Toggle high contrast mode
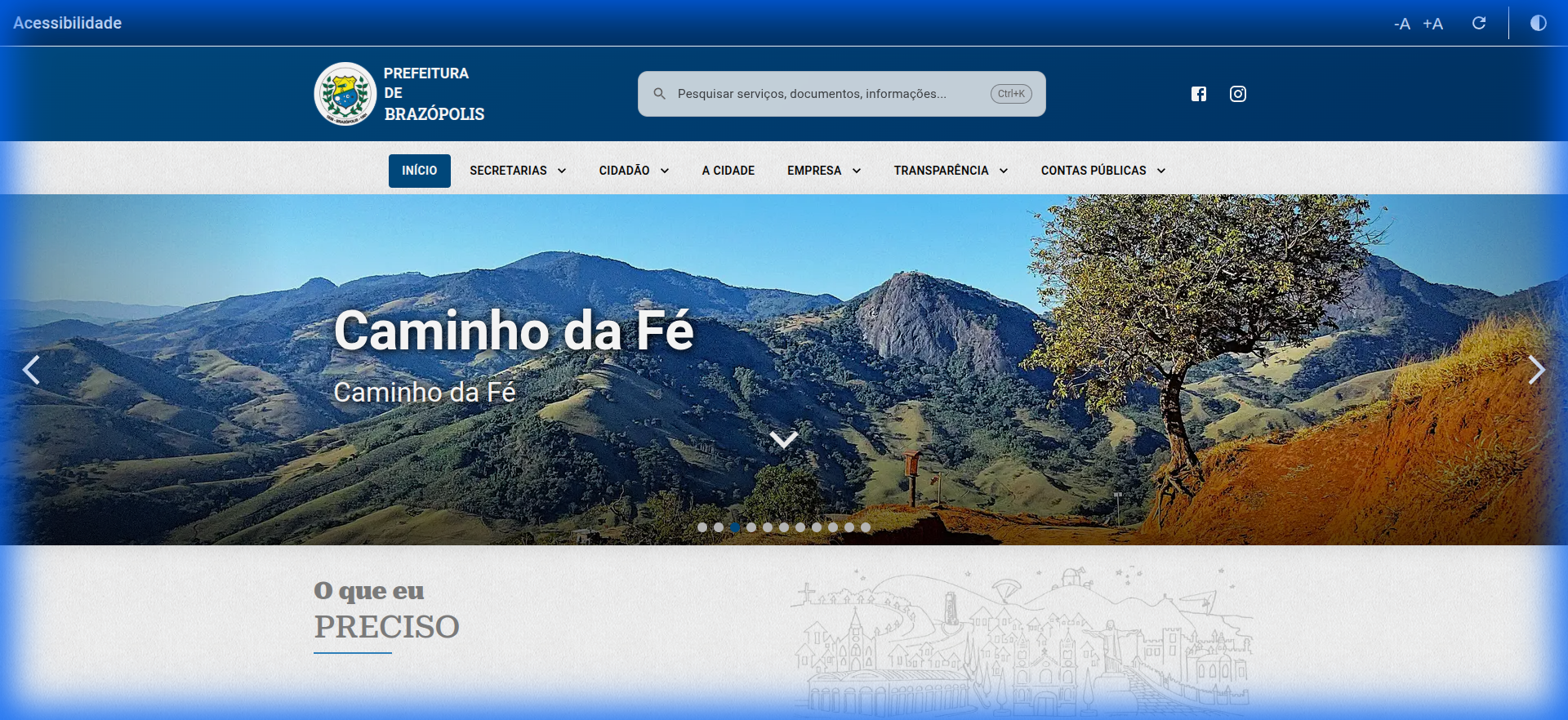Image resolution: width=1568 pixels, height=720 pixels. pos(1538,23)
